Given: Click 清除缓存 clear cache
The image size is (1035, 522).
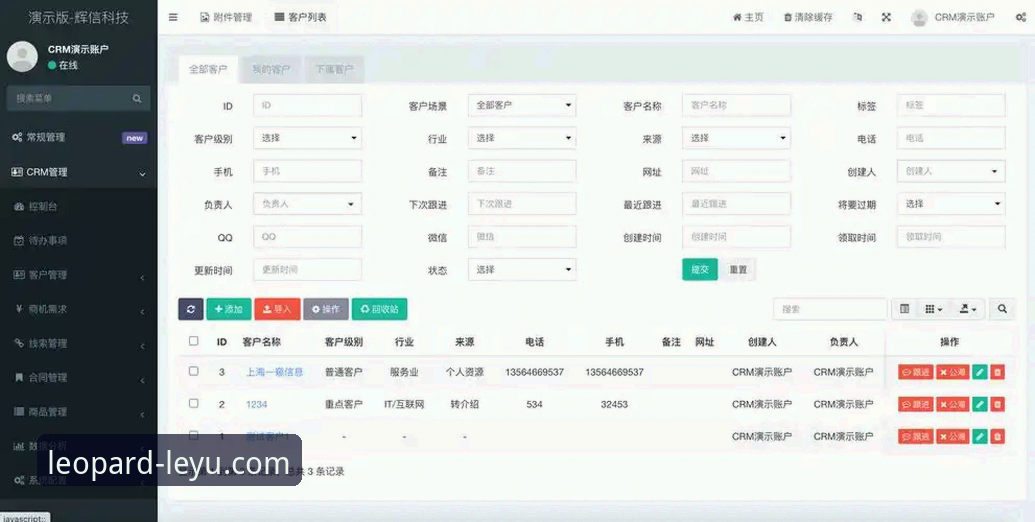Looking at the screenshot, I should pos(808,17).
